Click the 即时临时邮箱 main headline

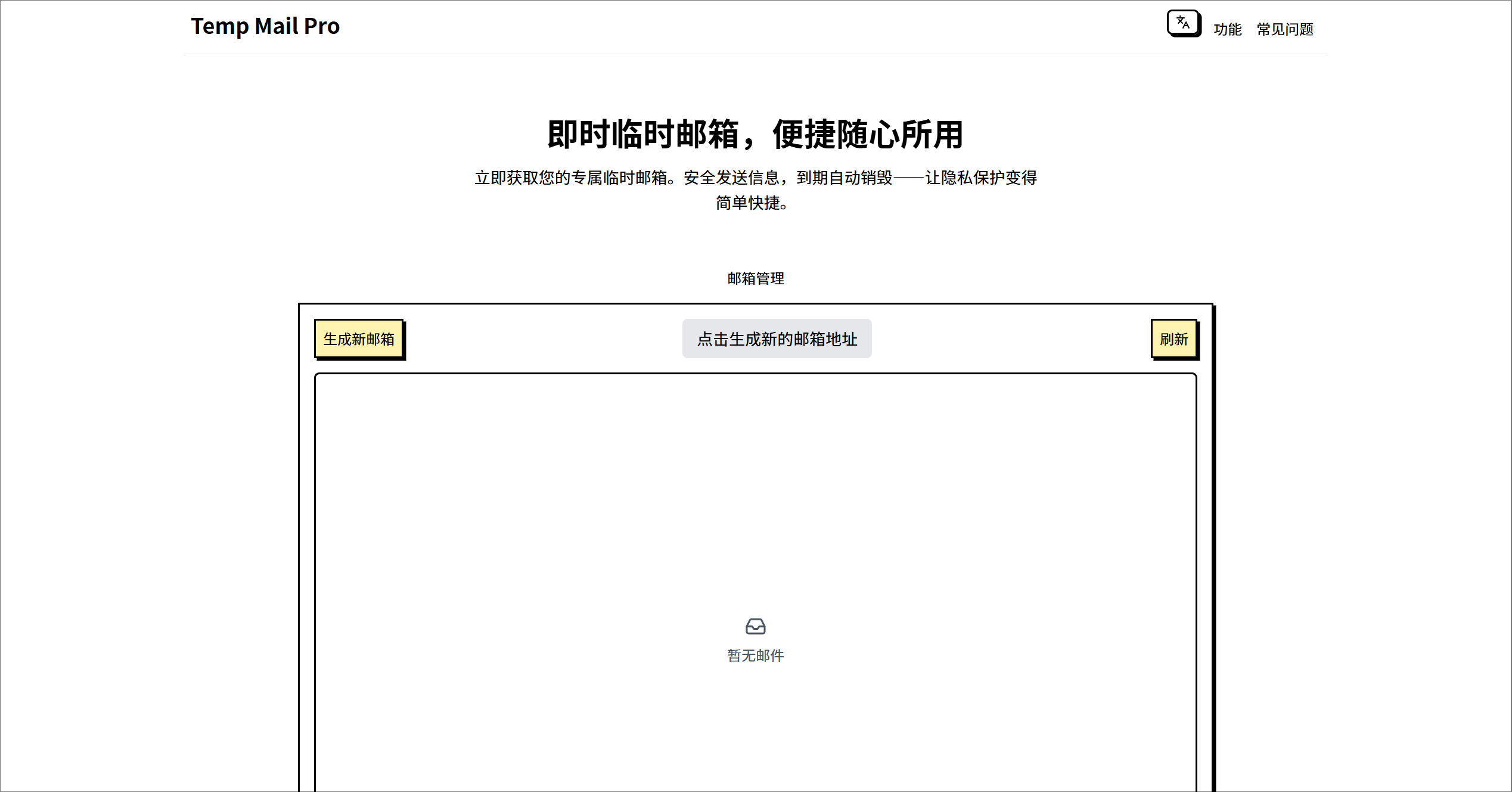coord(644,134)
